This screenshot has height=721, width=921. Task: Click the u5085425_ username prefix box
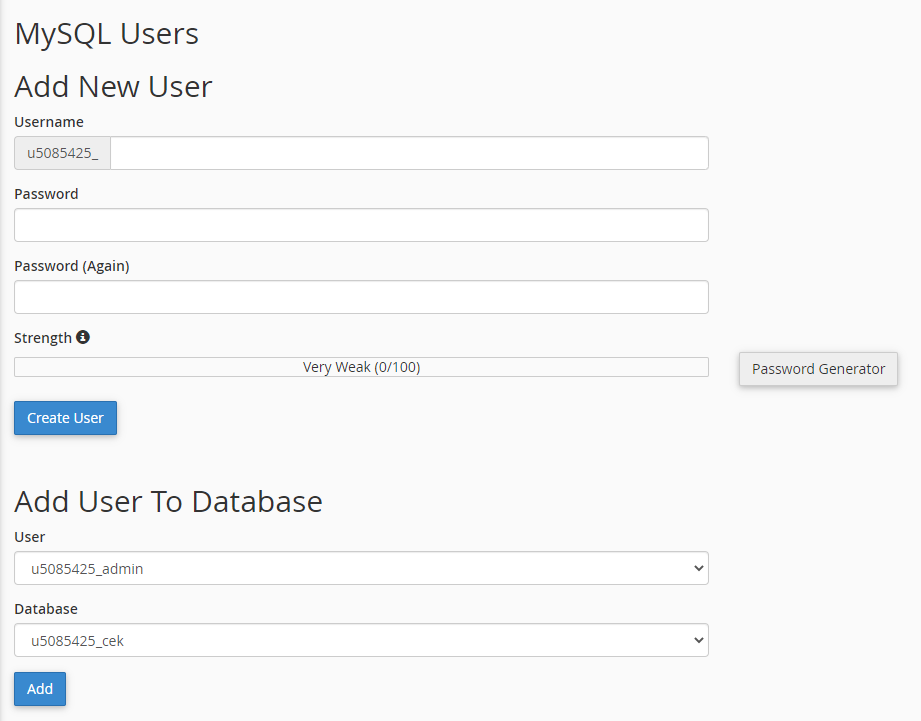62,153
